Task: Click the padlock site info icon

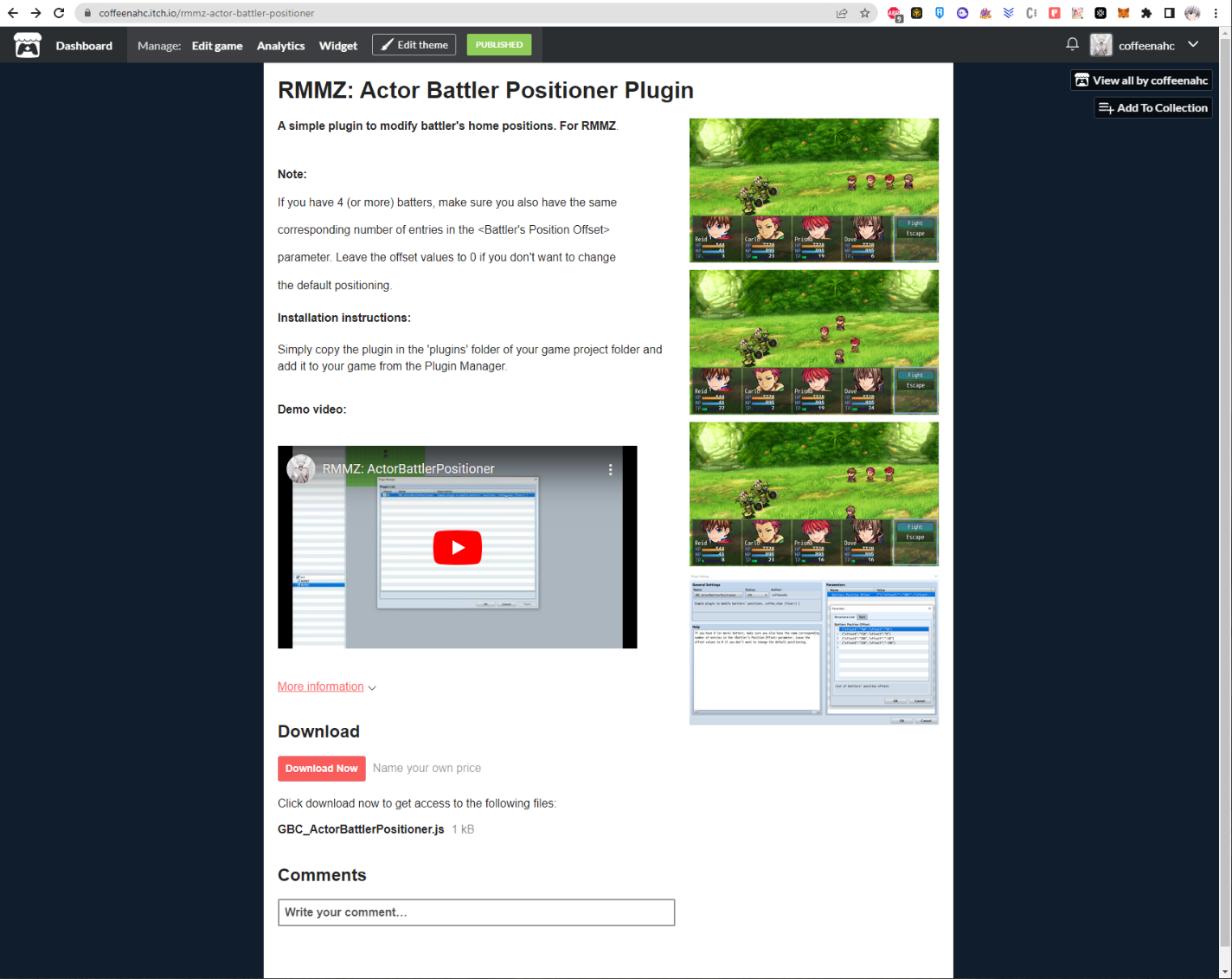Action: point(87,13)
